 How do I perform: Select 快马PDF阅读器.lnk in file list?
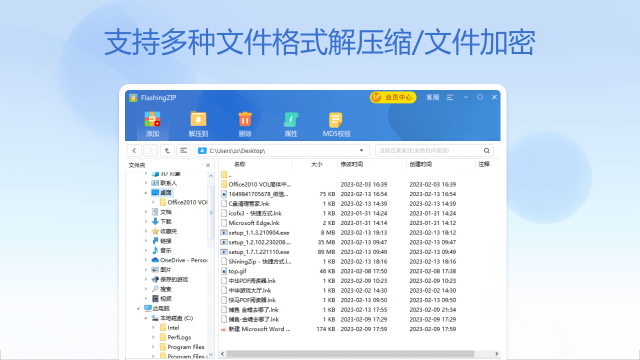pyautogui.click(x=252, y=300)
